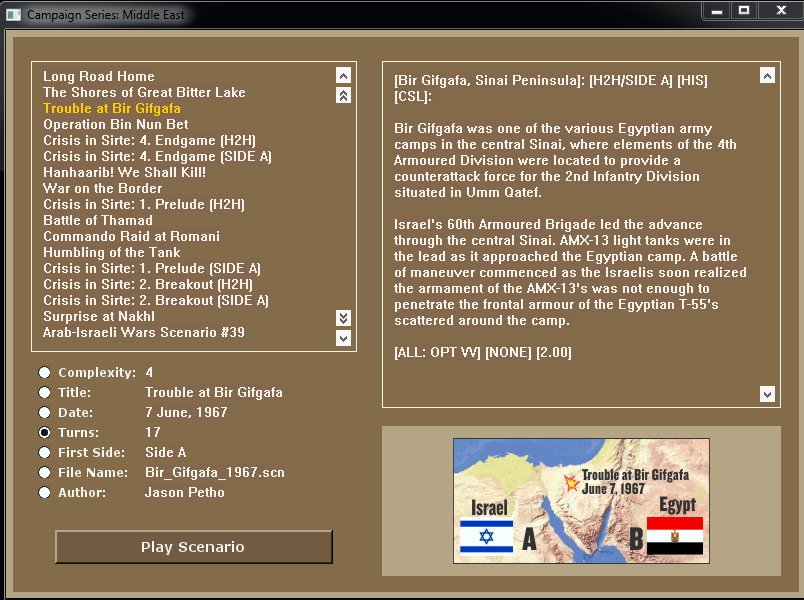This screenshot has height=600, width=804.
Task: Select Commando Raid at Romani scenario
Action: (132, 236)
